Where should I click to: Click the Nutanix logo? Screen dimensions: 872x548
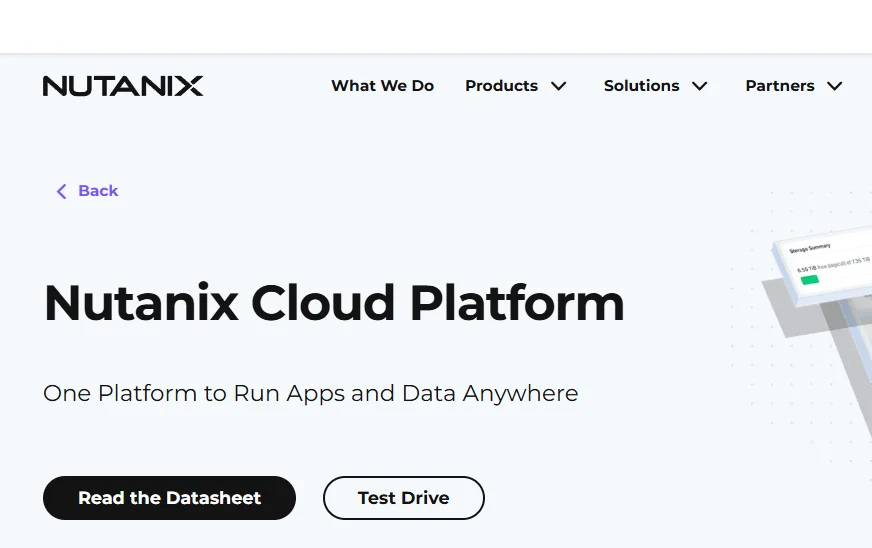(123, 86)
